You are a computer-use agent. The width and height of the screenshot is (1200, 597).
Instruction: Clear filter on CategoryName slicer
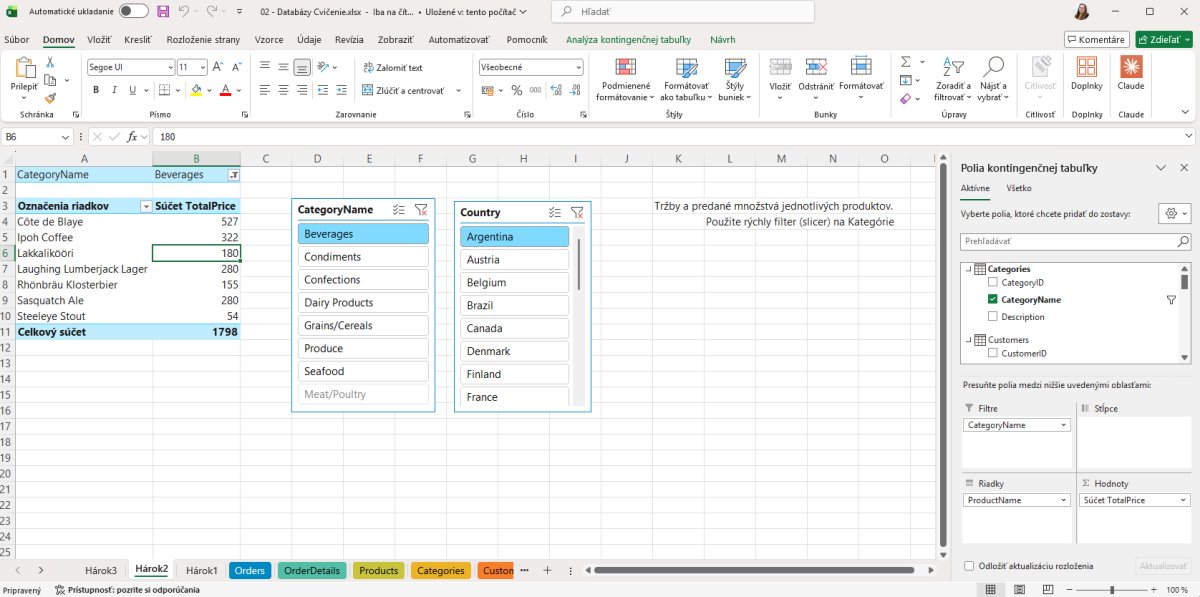[421, 210]
